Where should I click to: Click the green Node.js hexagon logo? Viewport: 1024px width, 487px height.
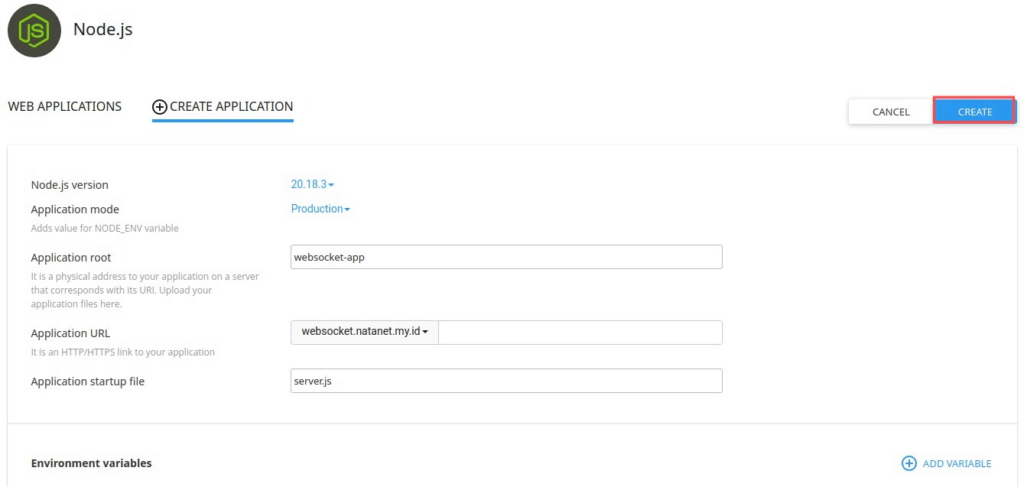pos(34,30)
